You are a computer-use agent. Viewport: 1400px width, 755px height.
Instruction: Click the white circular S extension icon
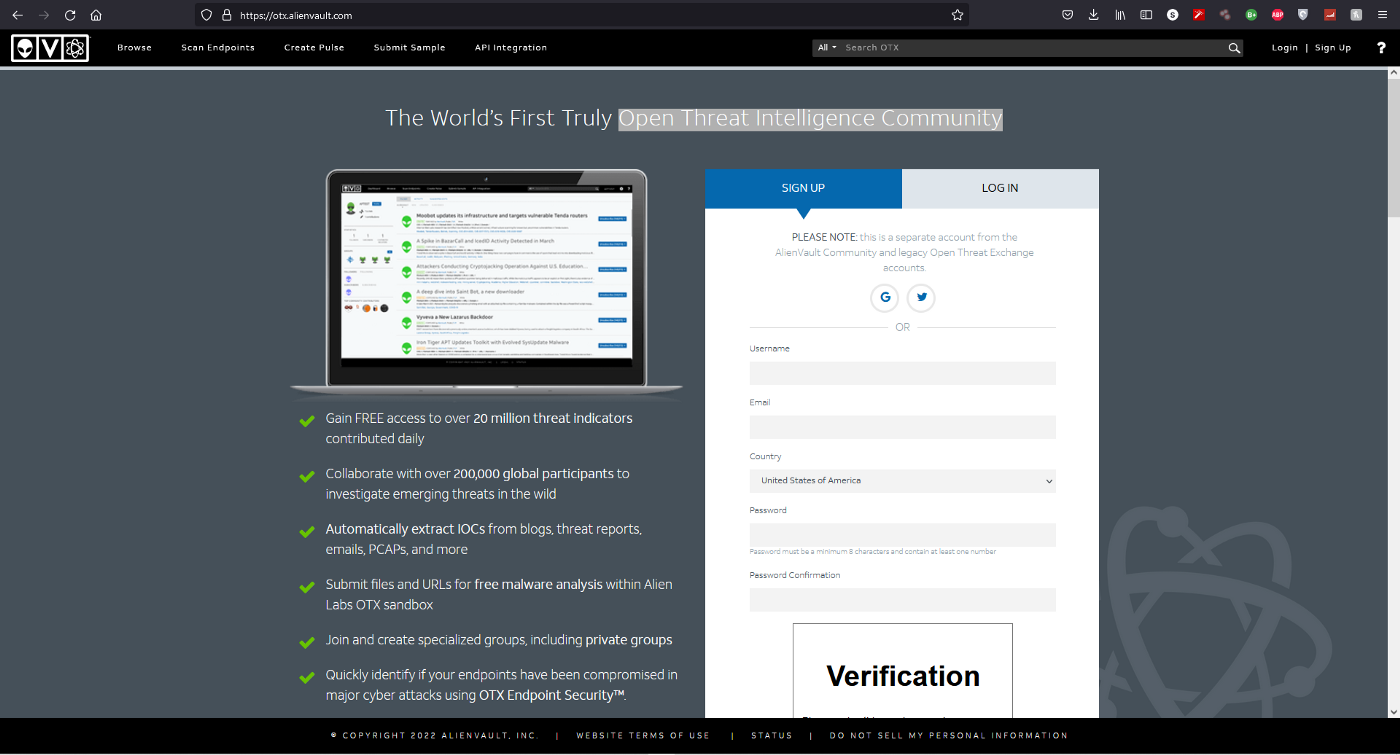[1172, 15]
